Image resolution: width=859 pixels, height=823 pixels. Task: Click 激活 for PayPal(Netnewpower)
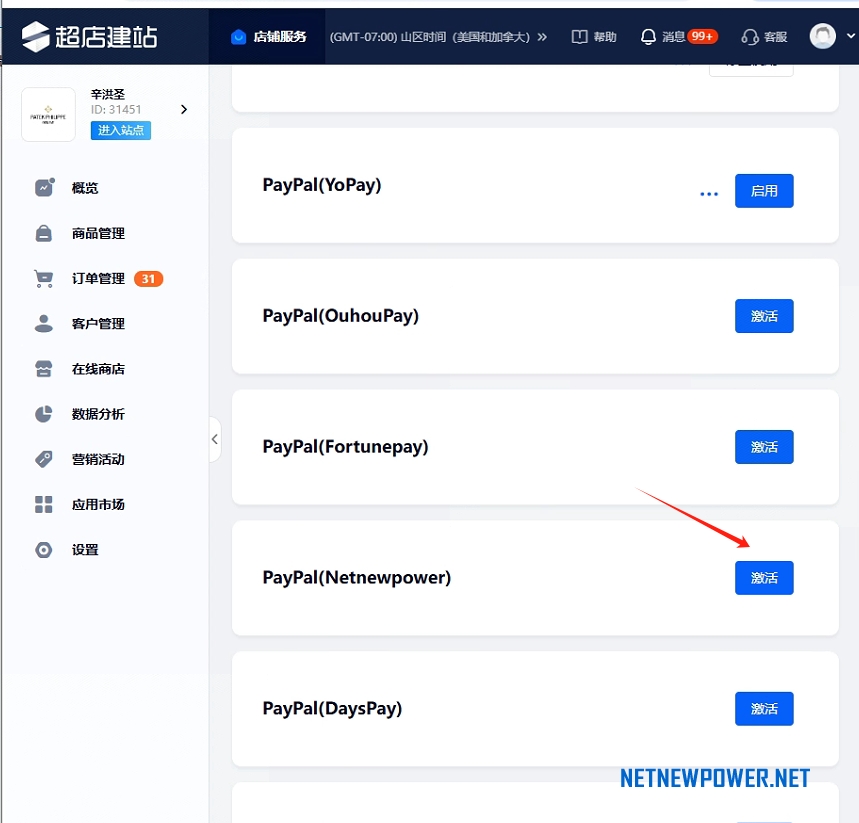click(764, 578)
